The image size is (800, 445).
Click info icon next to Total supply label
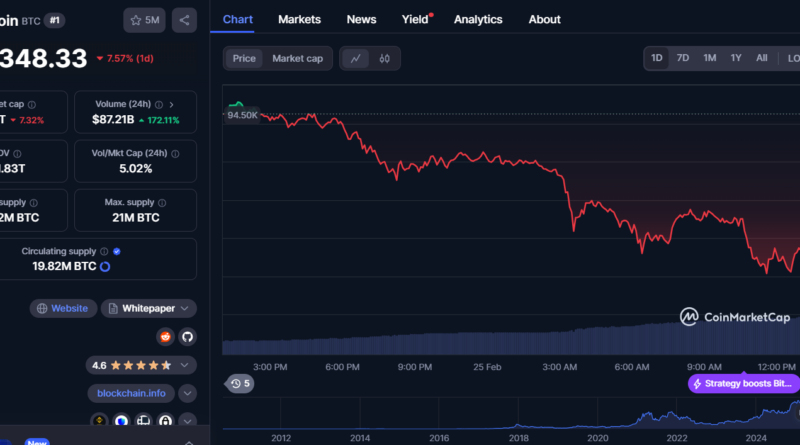[34, 203]
